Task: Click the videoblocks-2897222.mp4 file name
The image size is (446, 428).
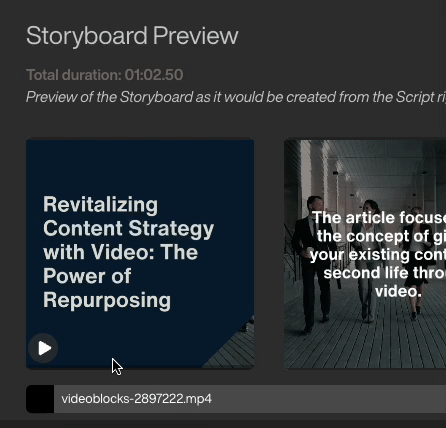Action: click(136, 399)
